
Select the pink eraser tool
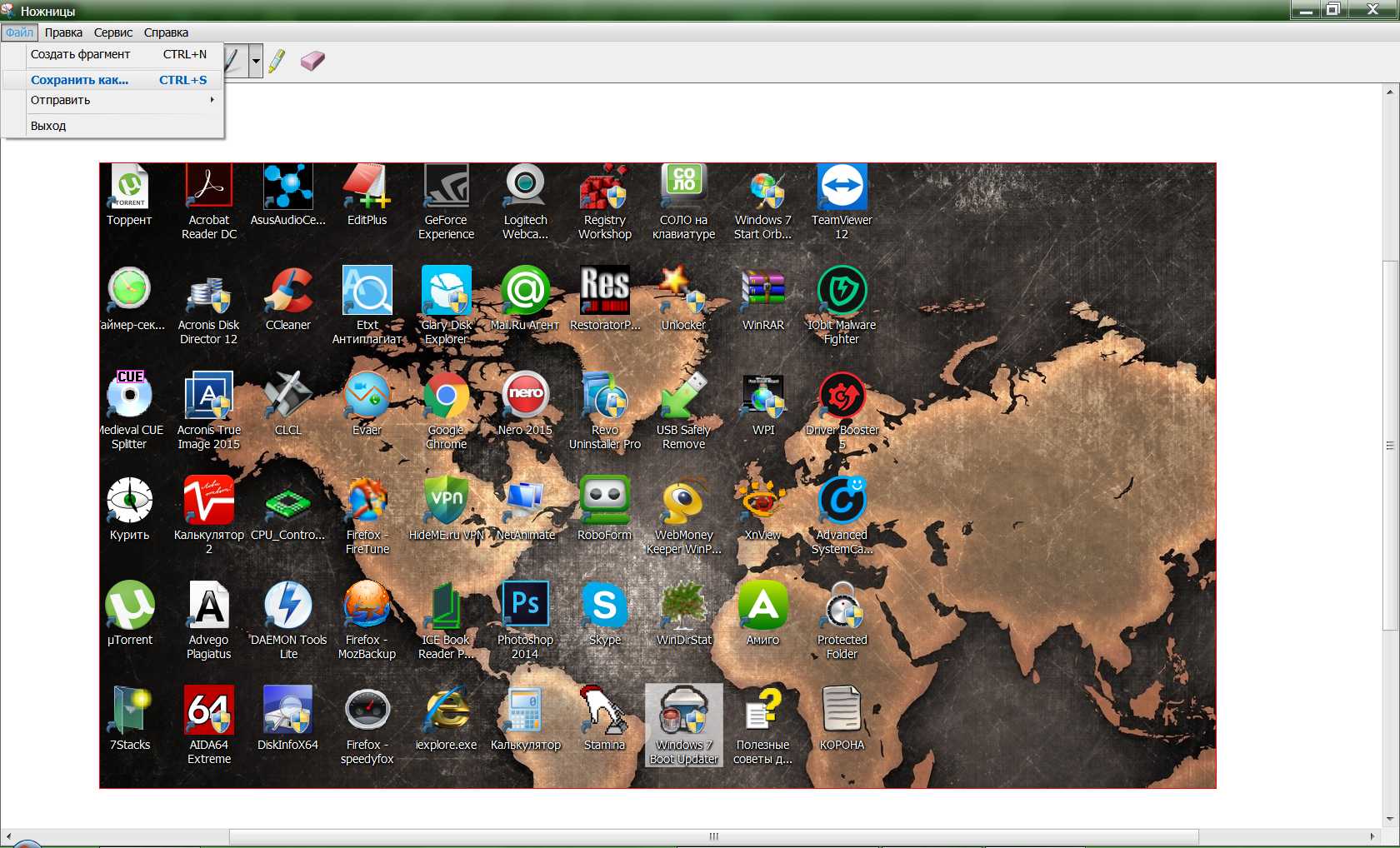pyautogui.click(x=312, y=61)
